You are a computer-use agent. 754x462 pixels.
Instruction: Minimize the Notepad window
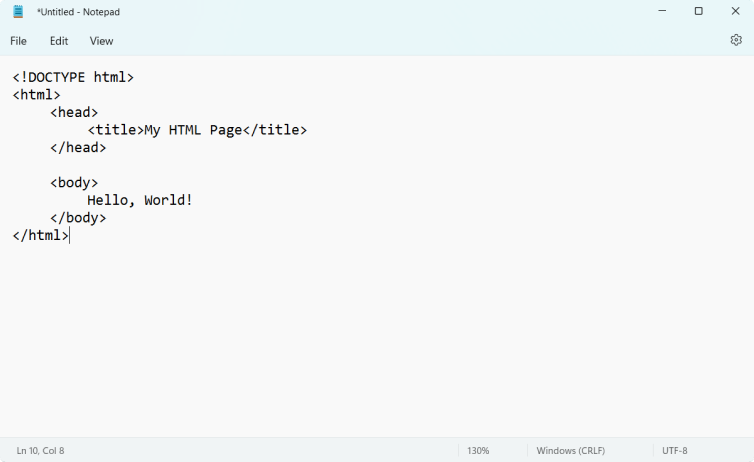662,11
